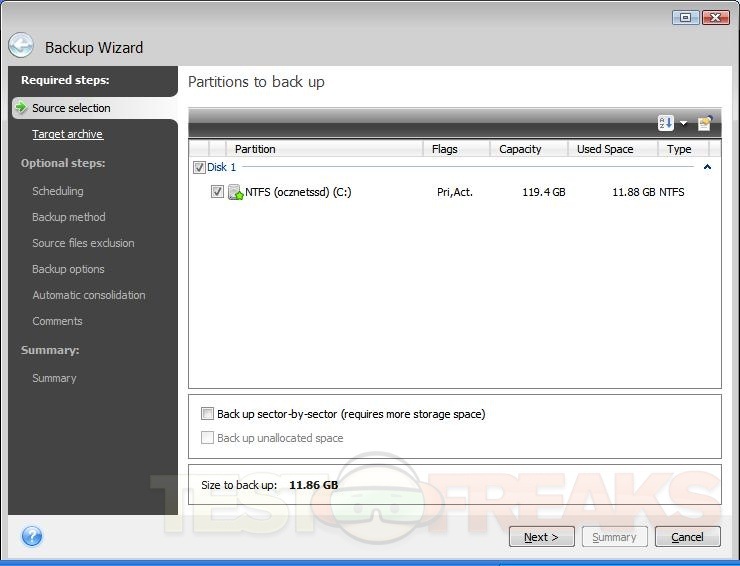Open Automatic consolidation step
Viewport: 740px width, 566px height.
pos(89,295)
